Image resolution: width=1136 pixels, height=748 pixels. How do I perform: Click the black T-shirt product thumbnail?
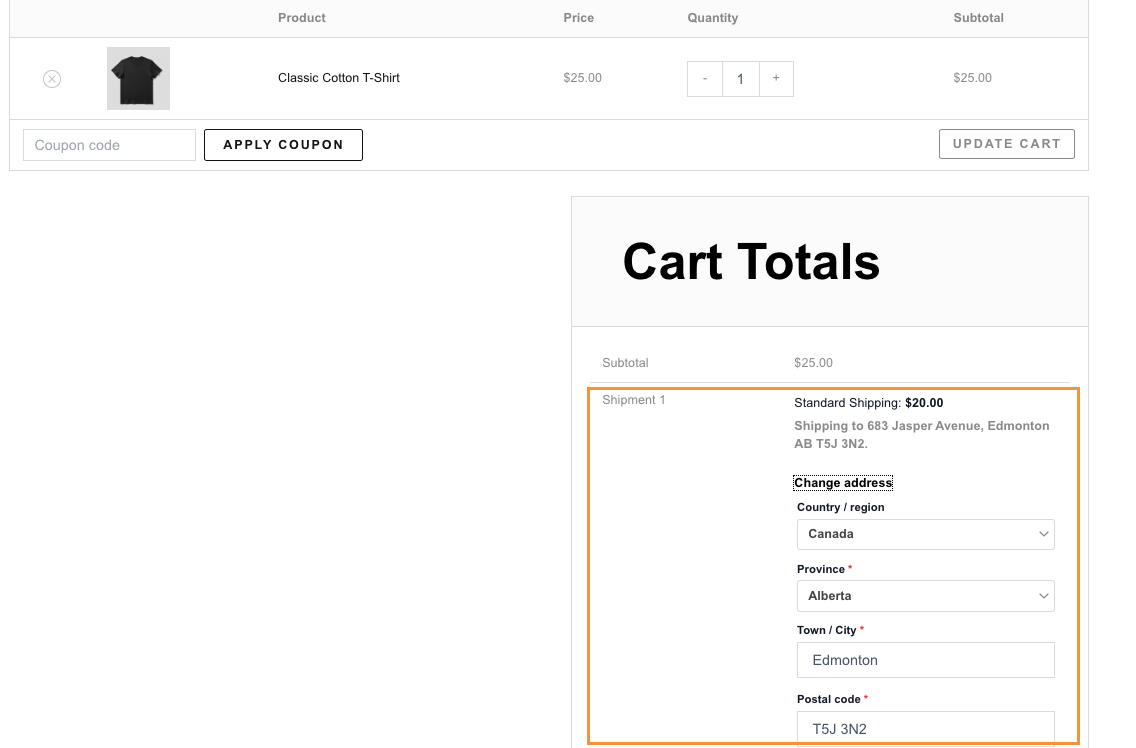pos(138,78)
